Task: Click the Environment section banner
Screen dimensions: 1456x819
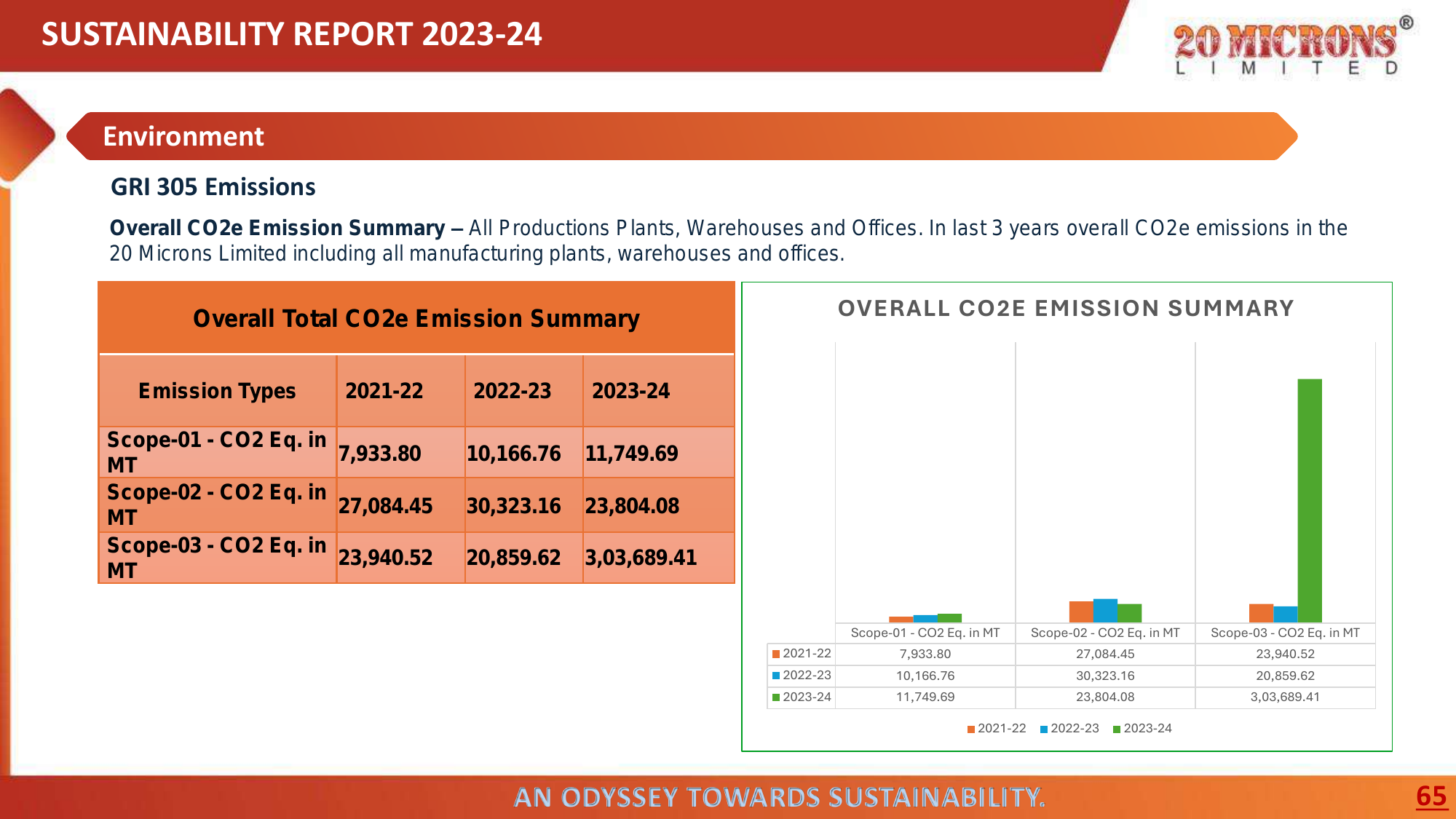Action: point(682,136)
